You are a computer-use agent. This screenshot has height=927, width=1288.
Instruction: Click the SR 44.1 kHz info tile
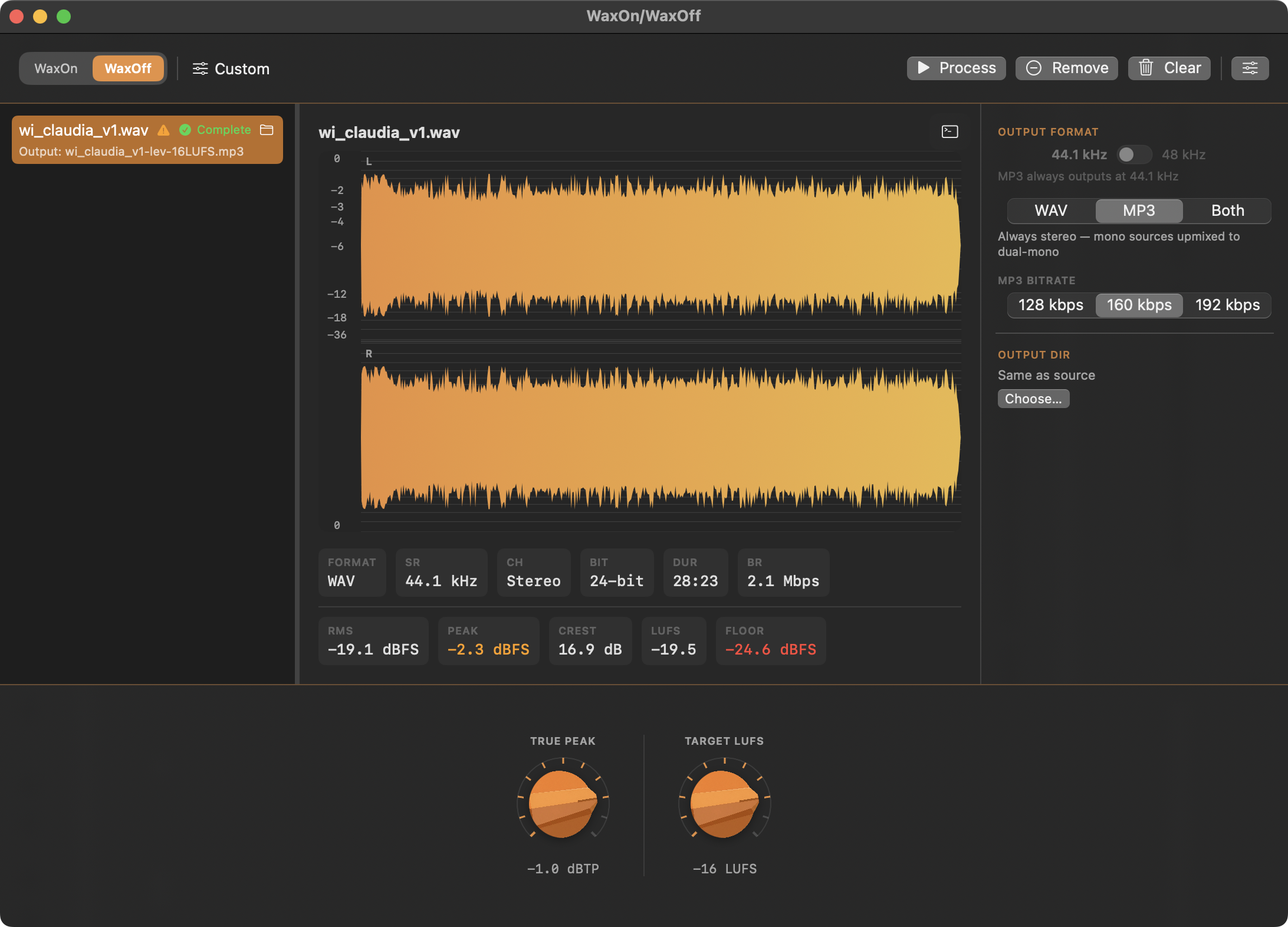point(441,572)
